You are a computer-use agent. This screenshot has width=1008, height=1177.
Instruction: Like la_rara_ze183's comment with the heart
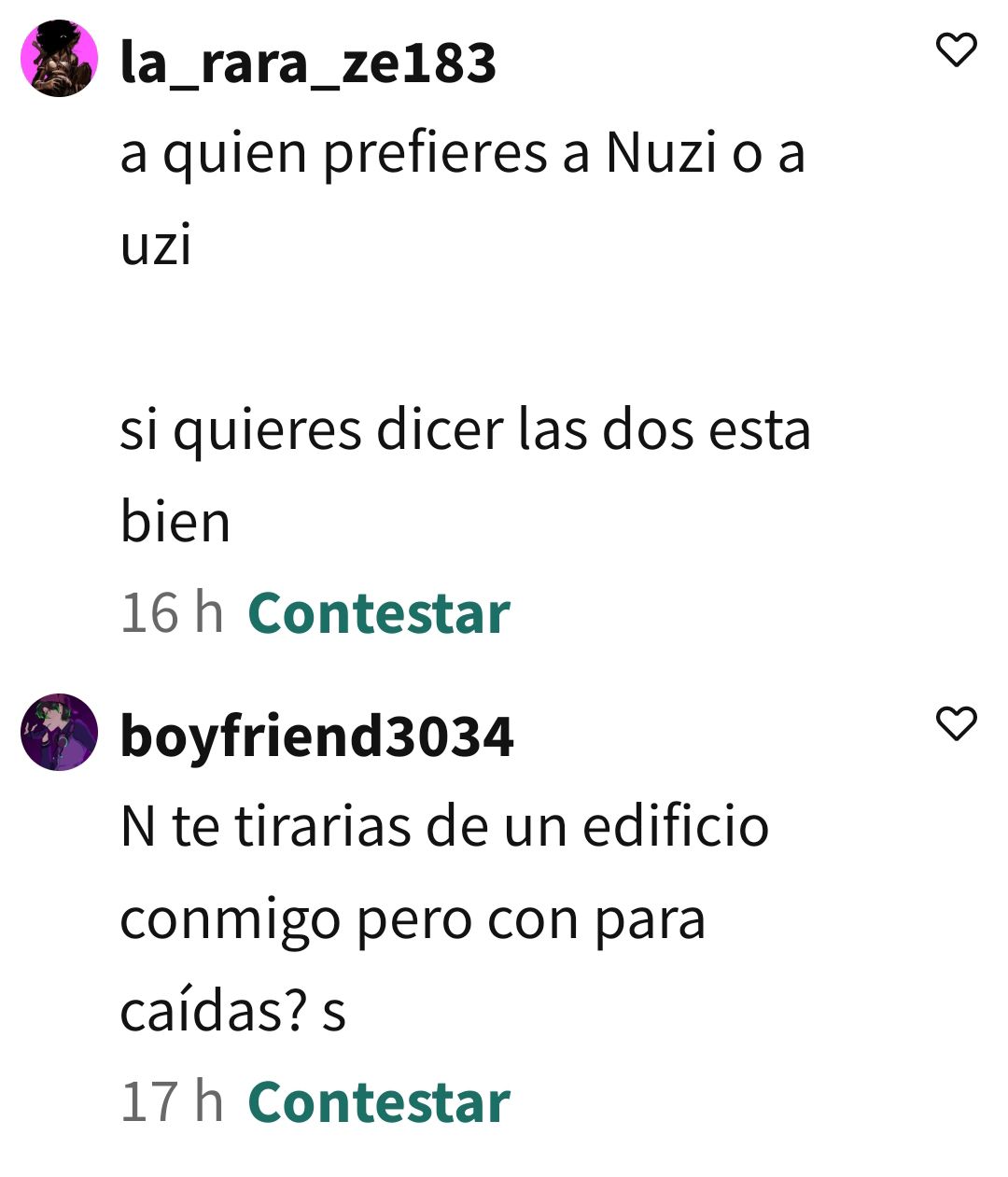pyautogui.click(x=956, y=49)
